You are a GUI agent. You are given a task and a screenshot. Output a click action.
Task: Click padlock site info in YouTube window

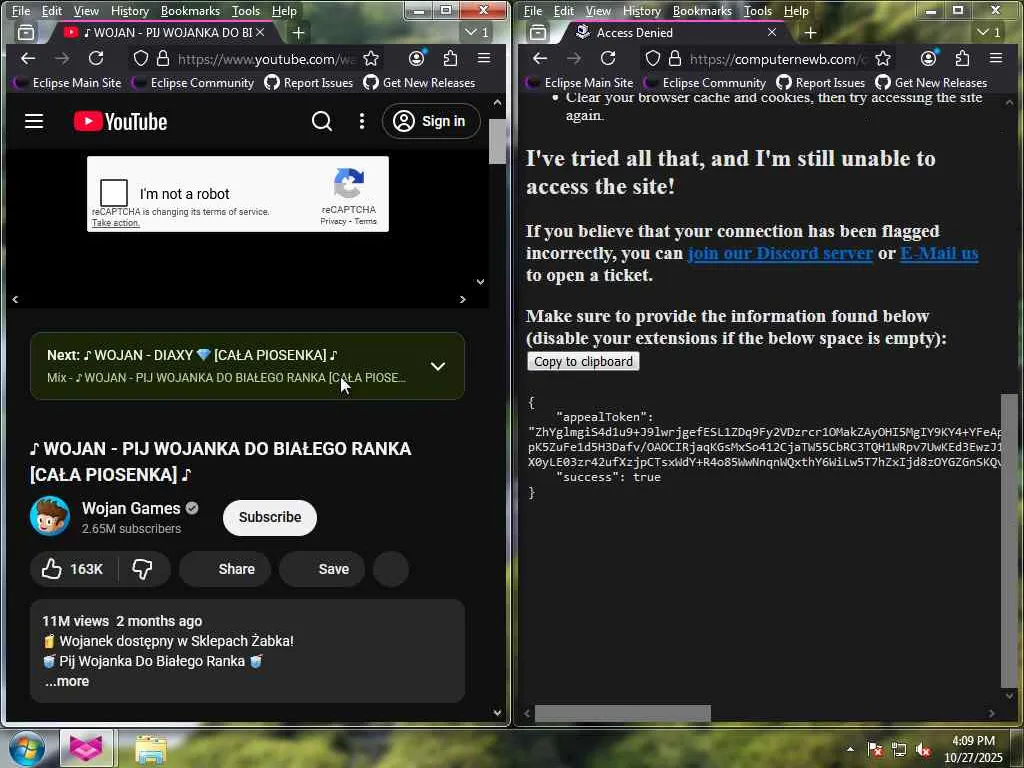[x=163, y=59]
